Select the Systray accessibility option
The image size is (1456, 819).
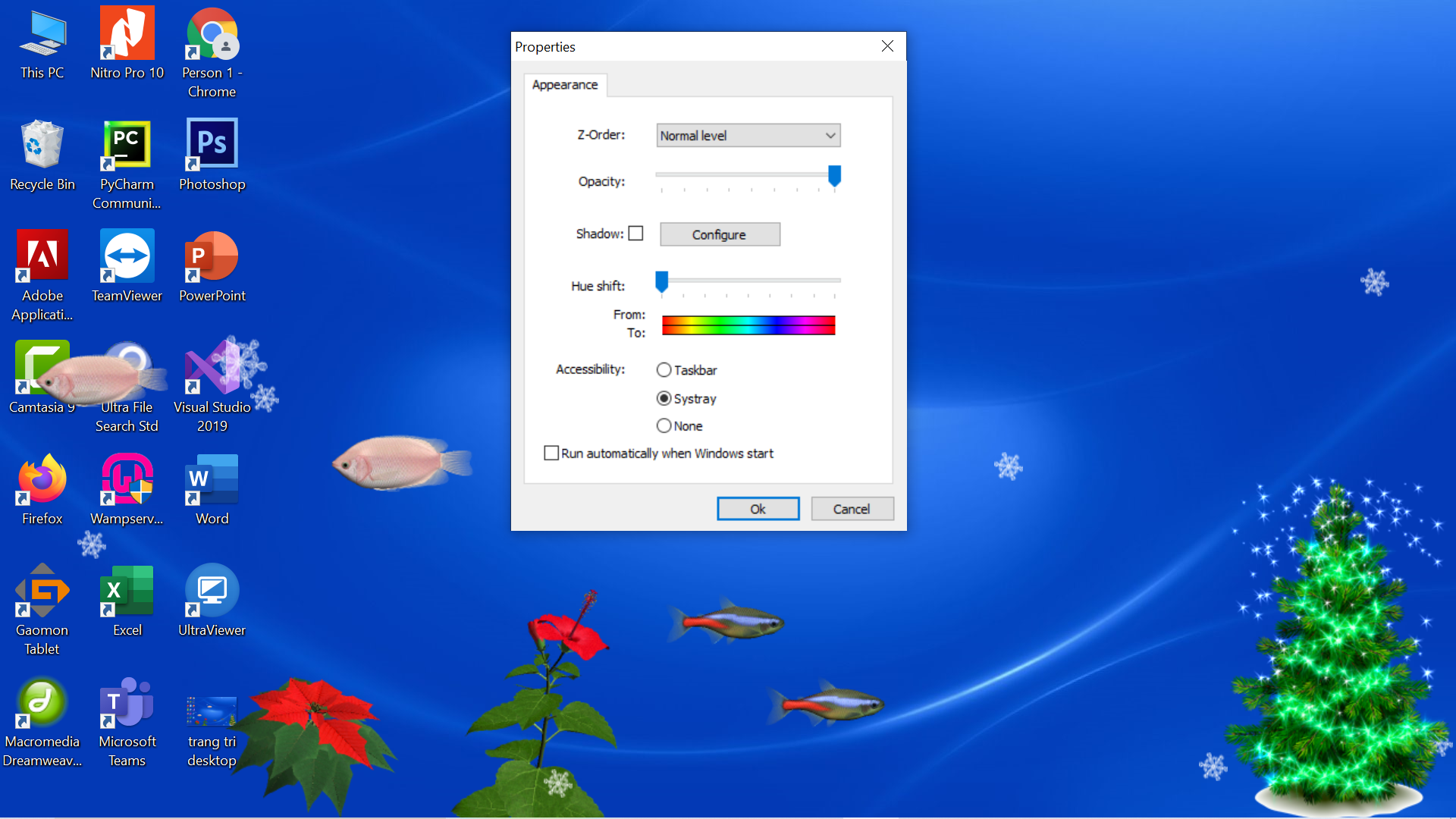(x=686, y=398)
